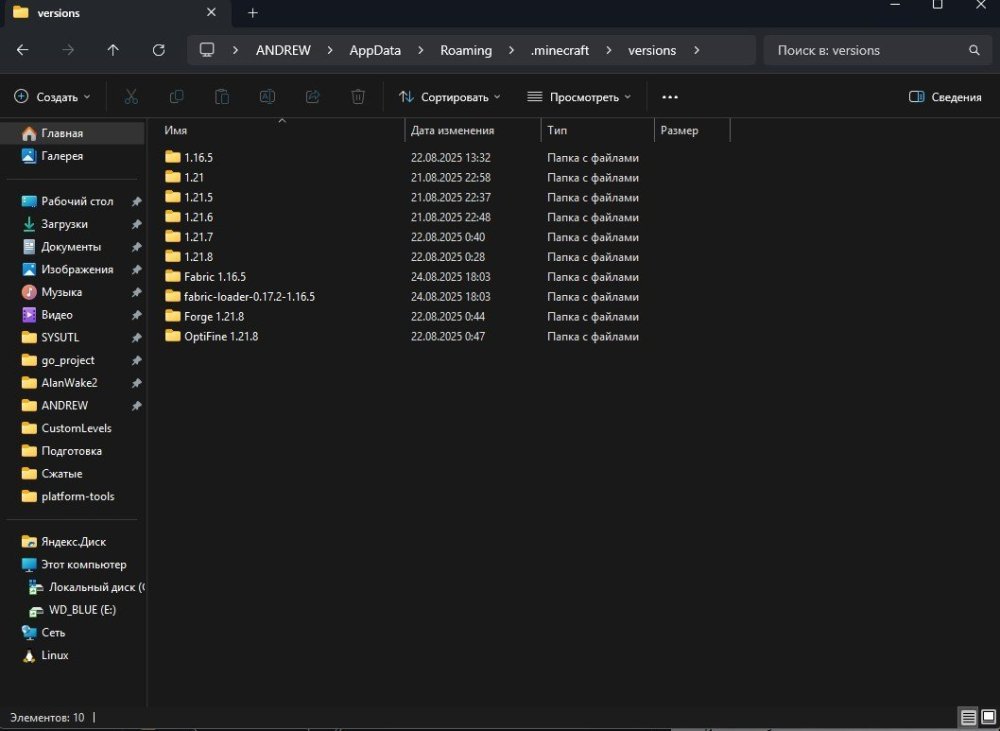Image resolution: width=1000 pixels, height=731 pixels.
Task: Open Загрузки in the sidebar
Action: point(74,224)
